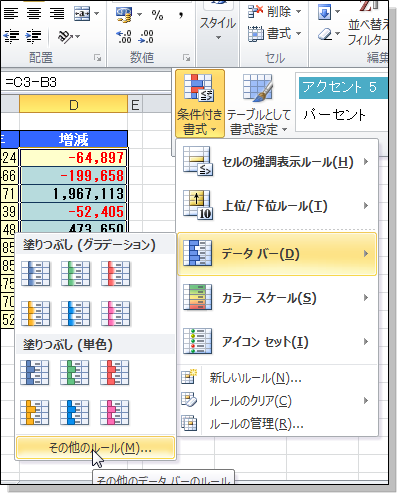This screenshot has height=493, width=397.
Task: Open データ バー submenu item
Action: (x=277, y=254)
